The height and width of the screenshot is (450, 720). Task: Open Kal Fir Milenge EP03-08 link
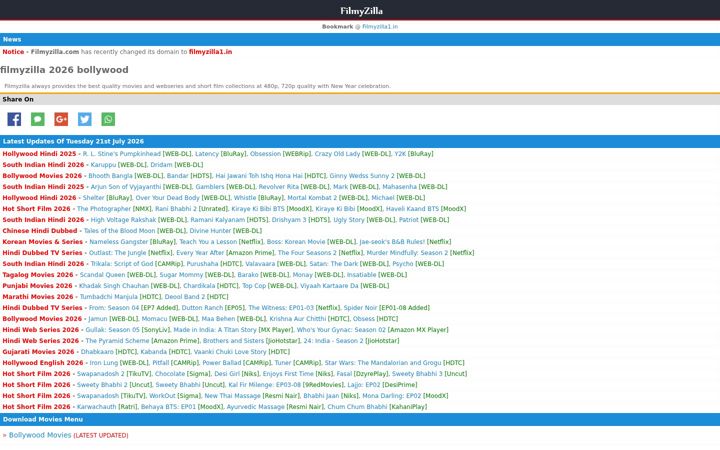[x=264, y=385]
